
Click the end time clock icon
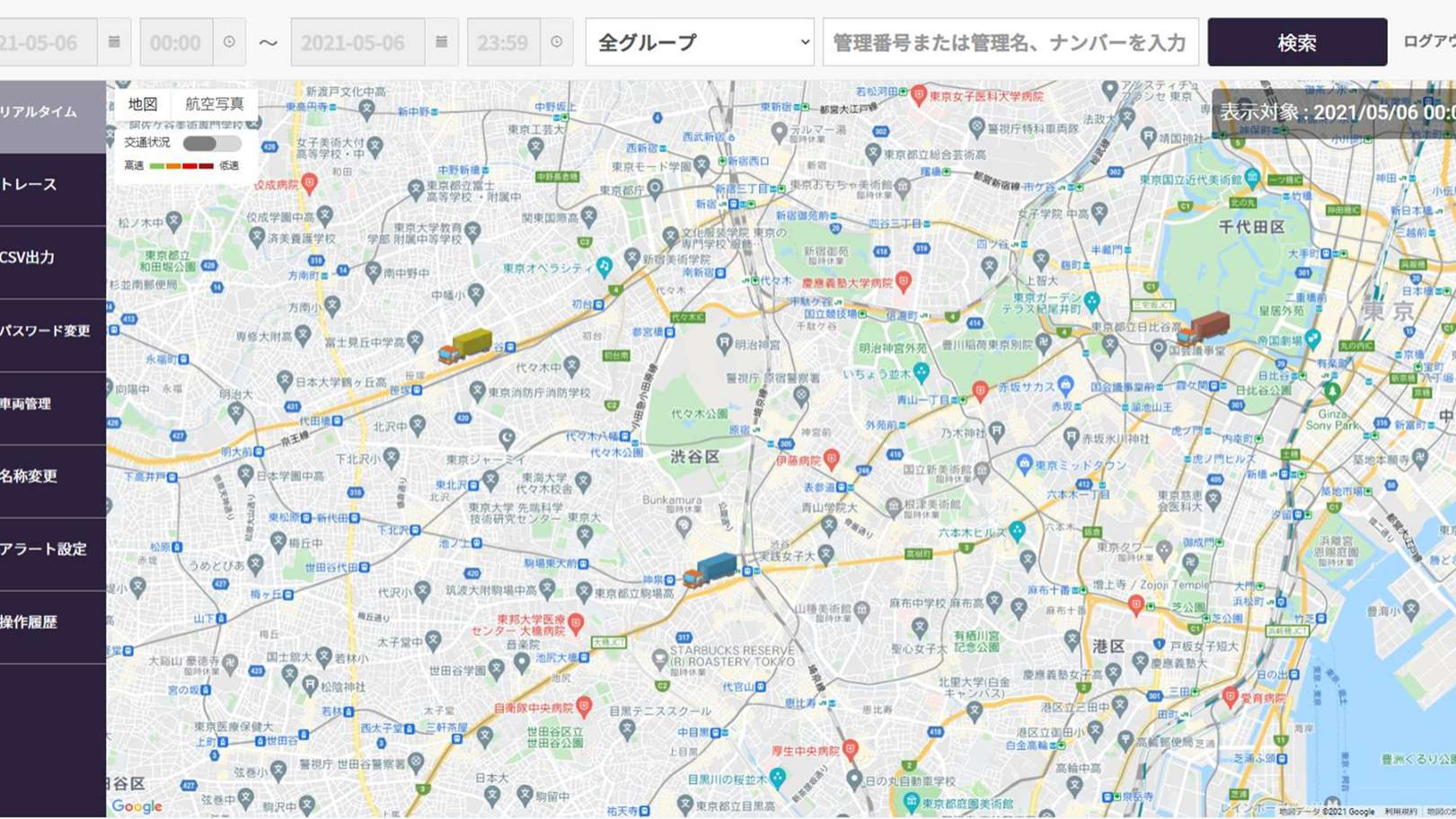pos(557,42)
